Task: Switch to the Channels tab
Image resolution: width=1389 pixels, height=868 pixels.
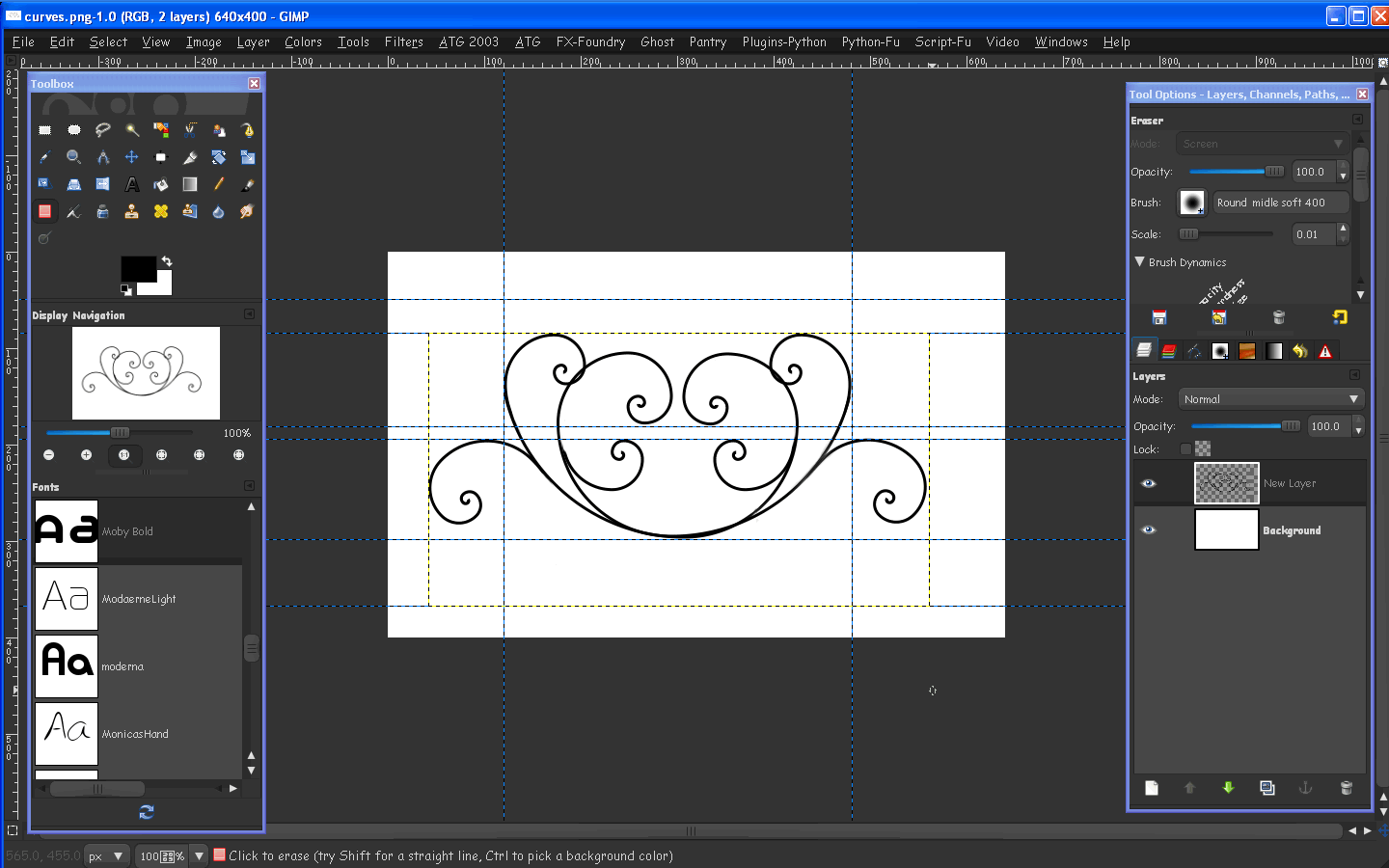Action: 1169,351
